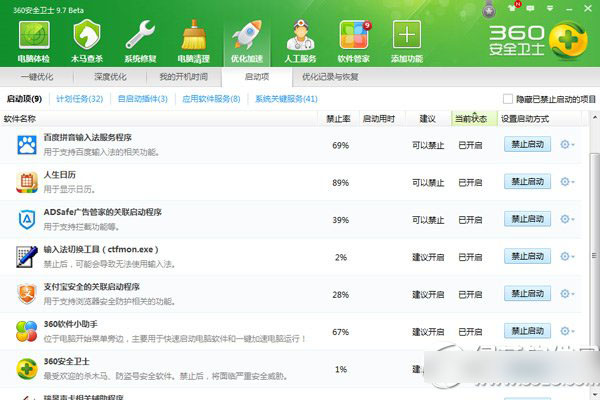The width and height of the screenshot is (600, 400).
Task: Open the title bar main menu arrow icon
Action: [x=549, y=8]
